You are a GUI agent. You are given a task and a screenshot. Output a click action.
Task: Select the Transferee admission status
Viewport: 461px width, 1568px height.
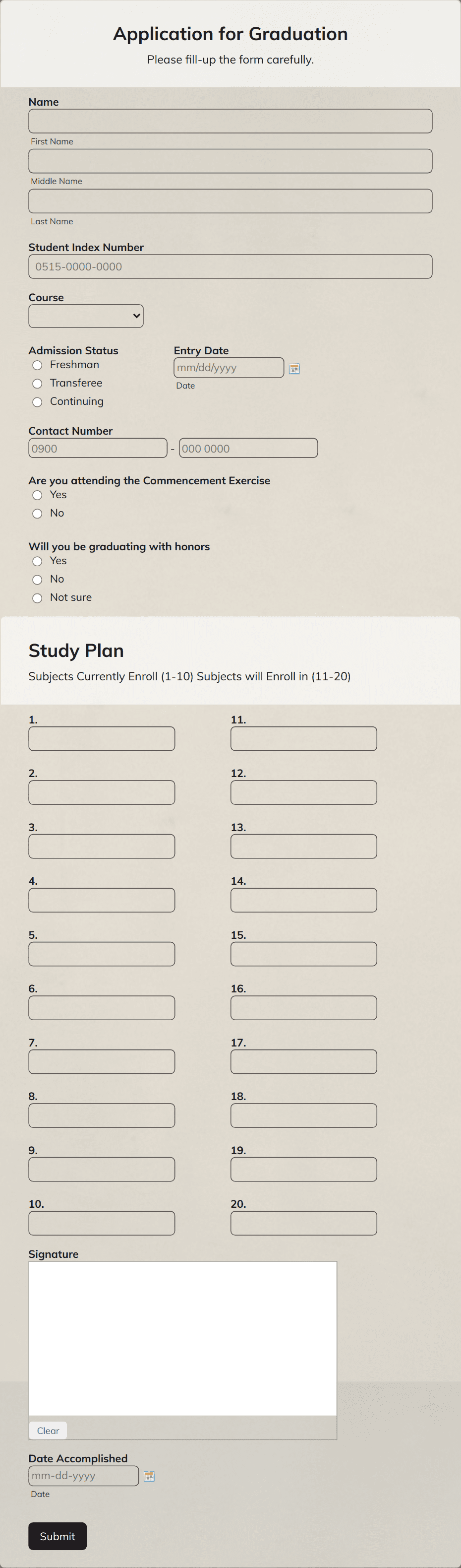tap(37, 384)
